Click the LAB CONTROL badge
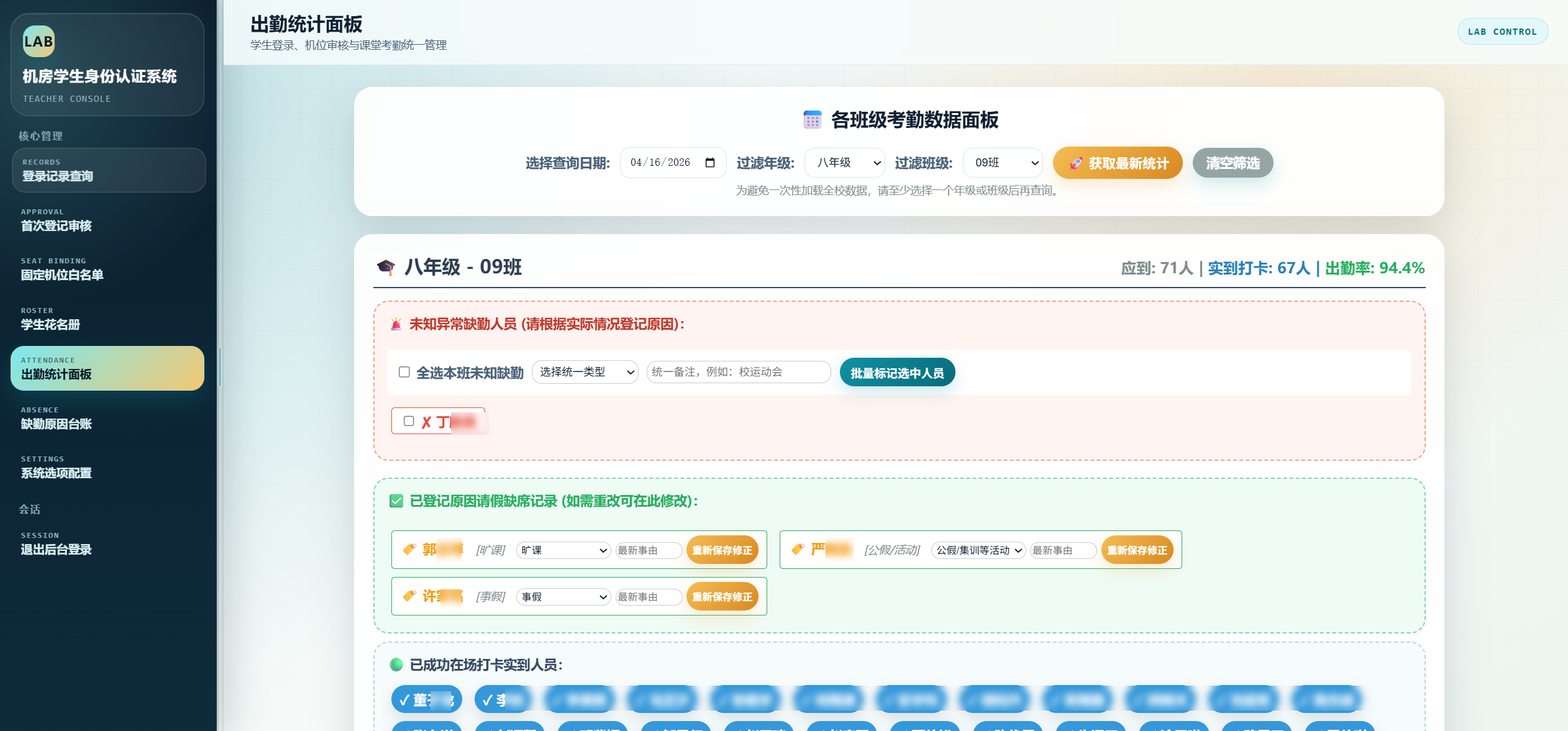Viewport: 1568px width, 731px height. [x=1502, y=32]
